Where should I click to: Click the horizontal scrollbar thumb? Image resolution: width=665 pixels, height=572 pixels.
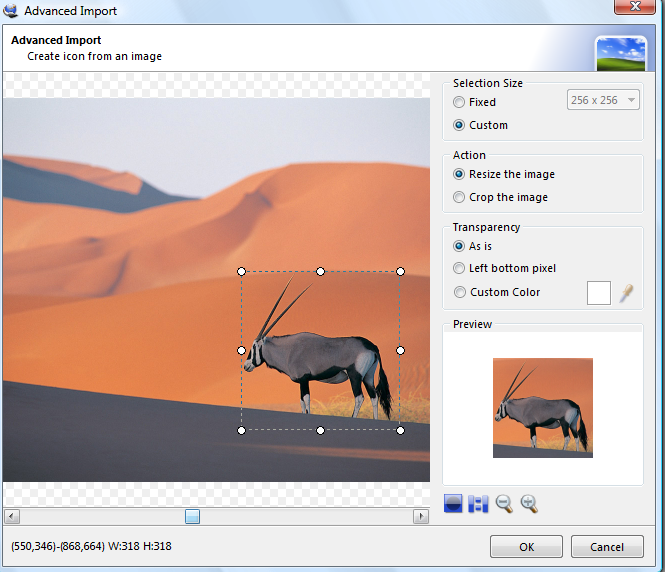click(192, 516)
